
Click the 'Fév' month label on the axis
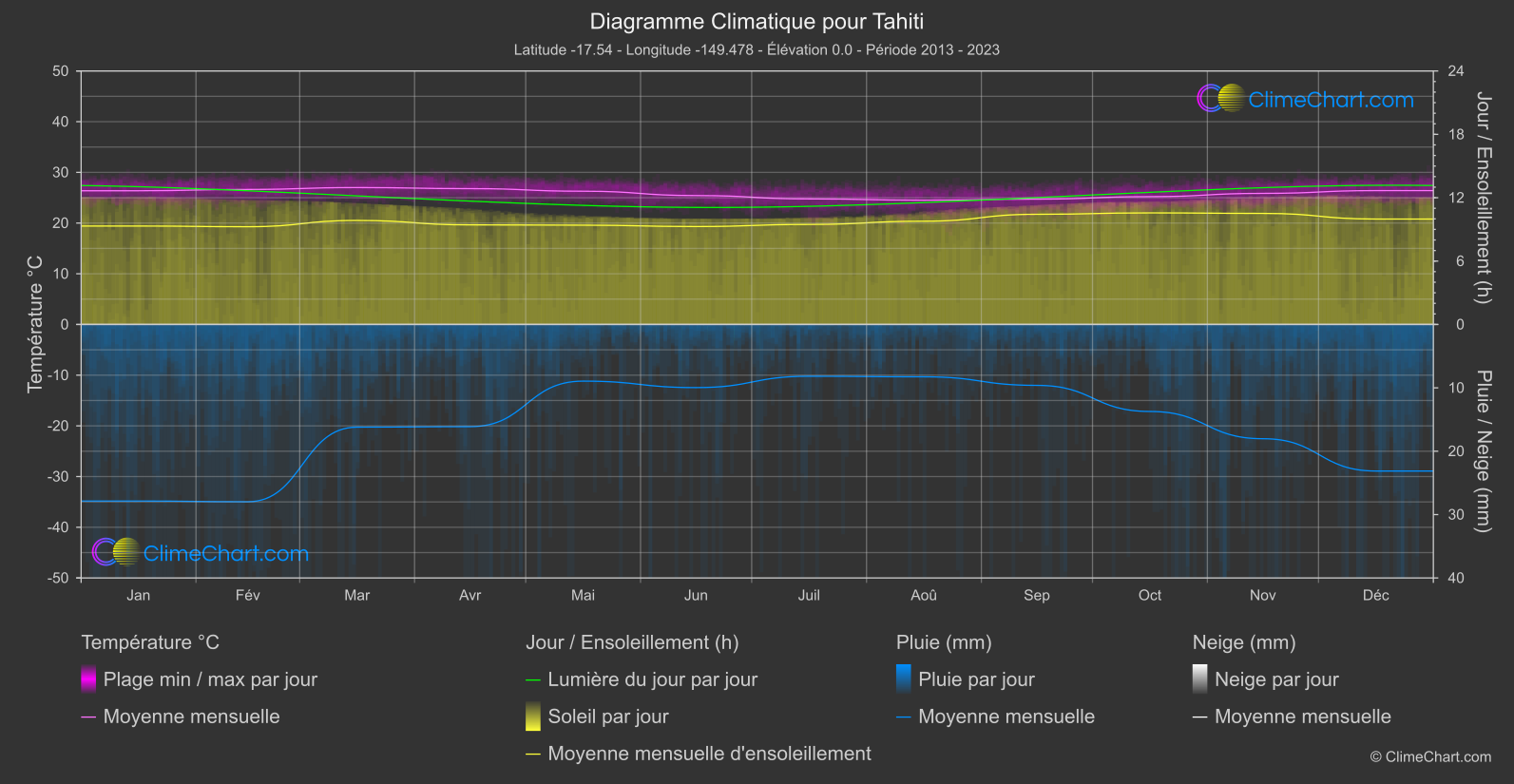(247, 595)
